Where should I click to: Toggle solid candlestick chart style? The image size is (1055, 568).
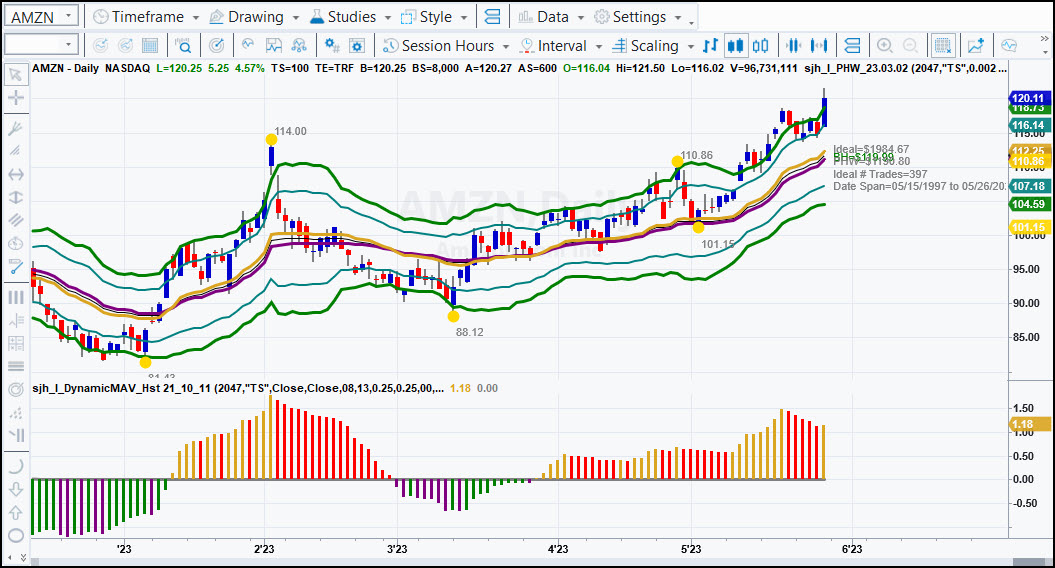pos(735,46)
